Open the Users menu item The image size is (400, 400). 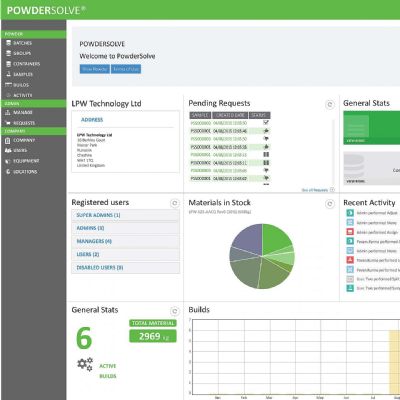[x=20, y=150]
